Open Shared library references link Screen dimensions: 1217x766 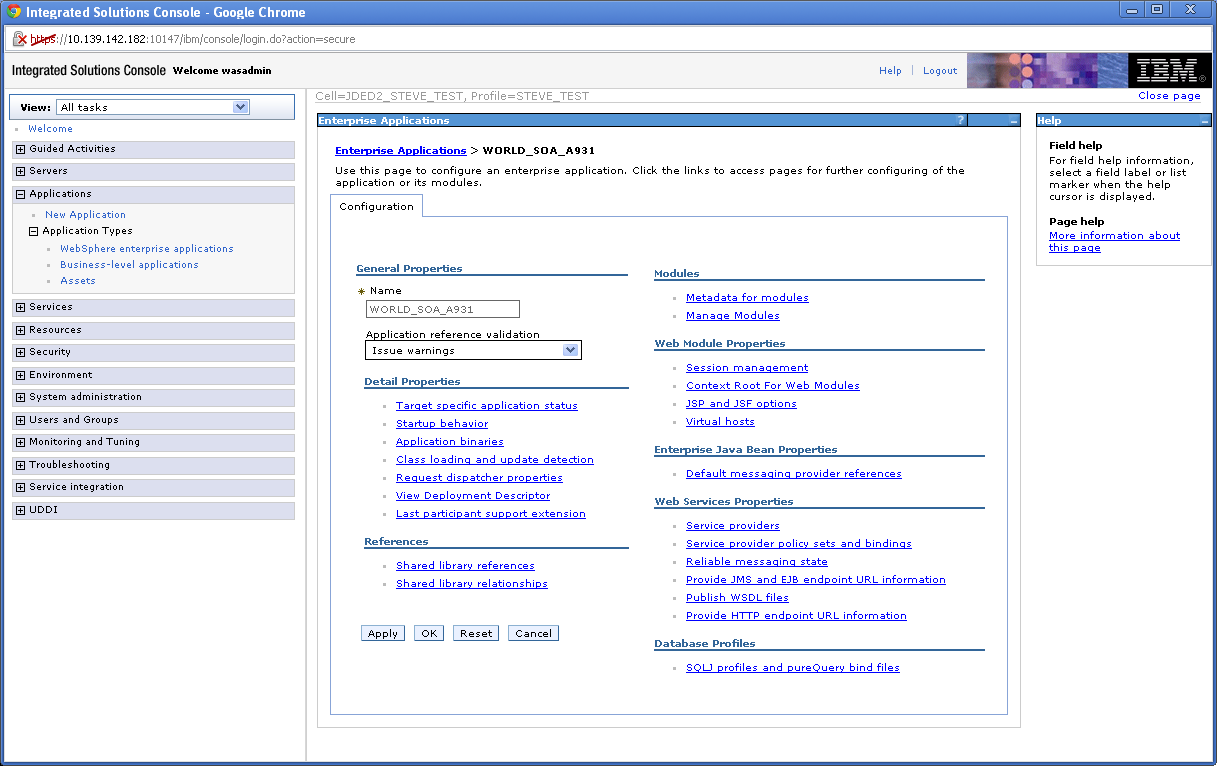click(x=465, y=566)
